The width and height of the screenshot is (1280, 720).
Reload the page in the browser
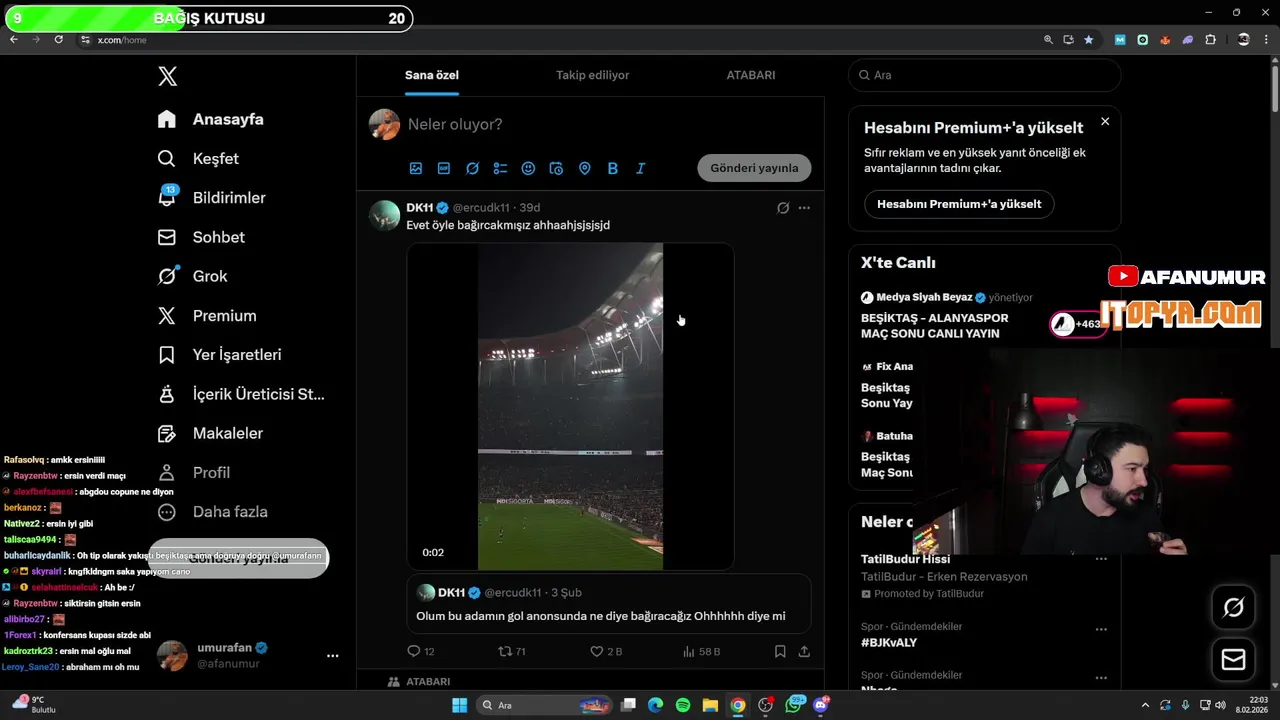tap(58, 40)
